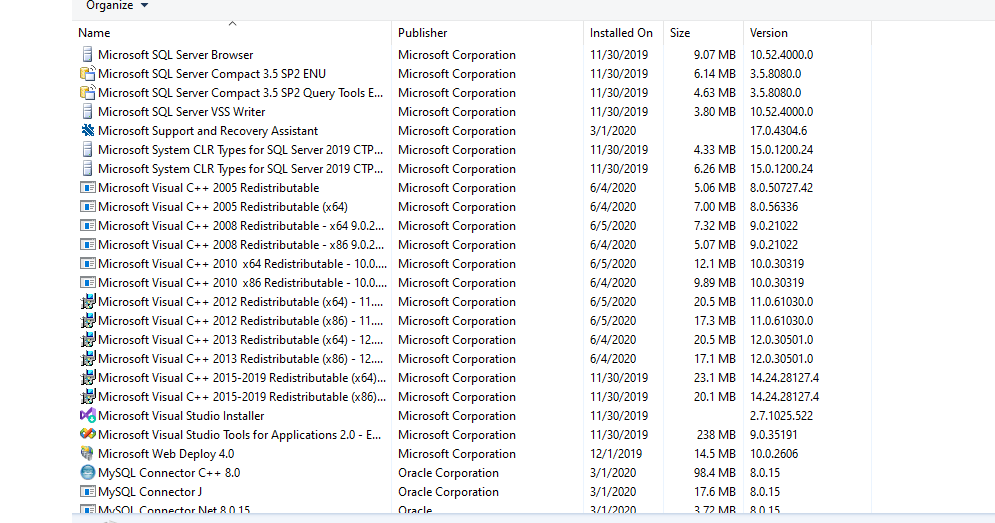Click the Visual C++ 2005 Redistributable (x64) icon
Image resolution: width=995 pixels, height=523 pixels.
pyautogui.click(x=88, y=207)
